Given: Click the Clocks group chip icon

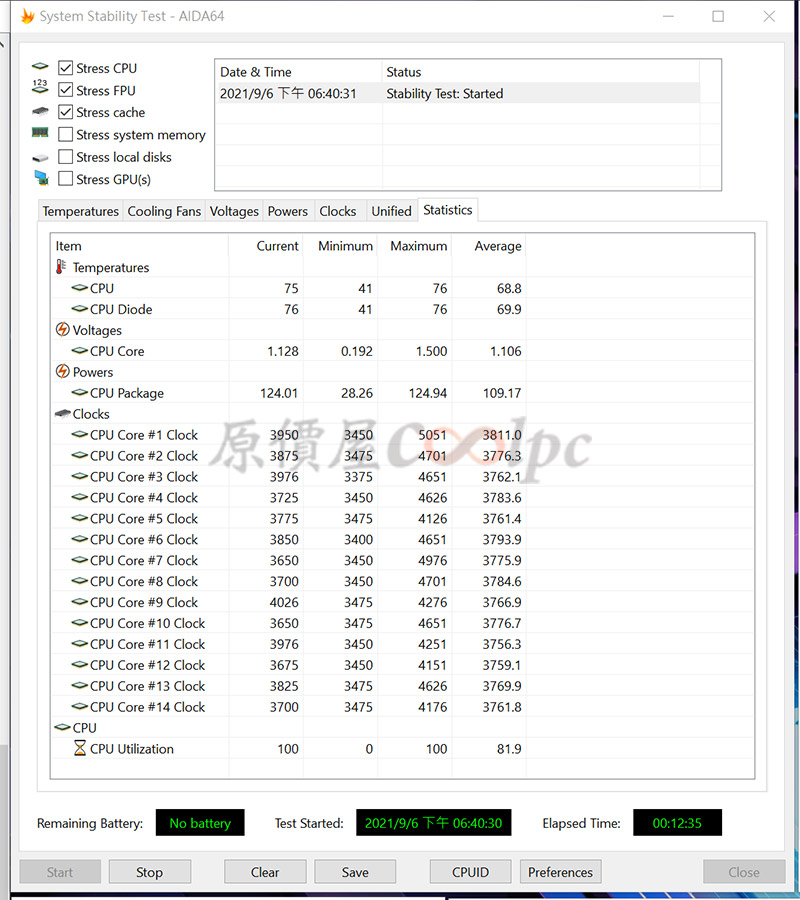Looking at the screenshot, I should (63, 413).
